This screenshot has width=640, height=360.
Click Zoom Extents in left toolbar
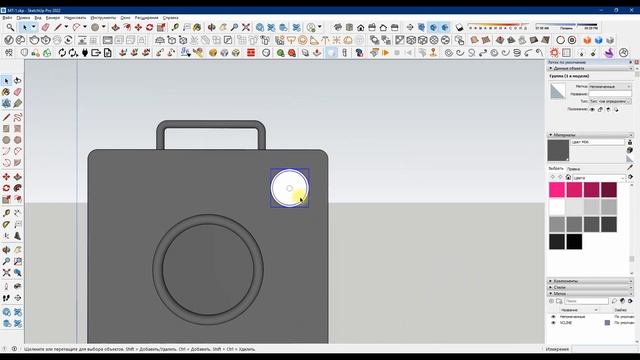pyautogui.click(x=6, y=273)
